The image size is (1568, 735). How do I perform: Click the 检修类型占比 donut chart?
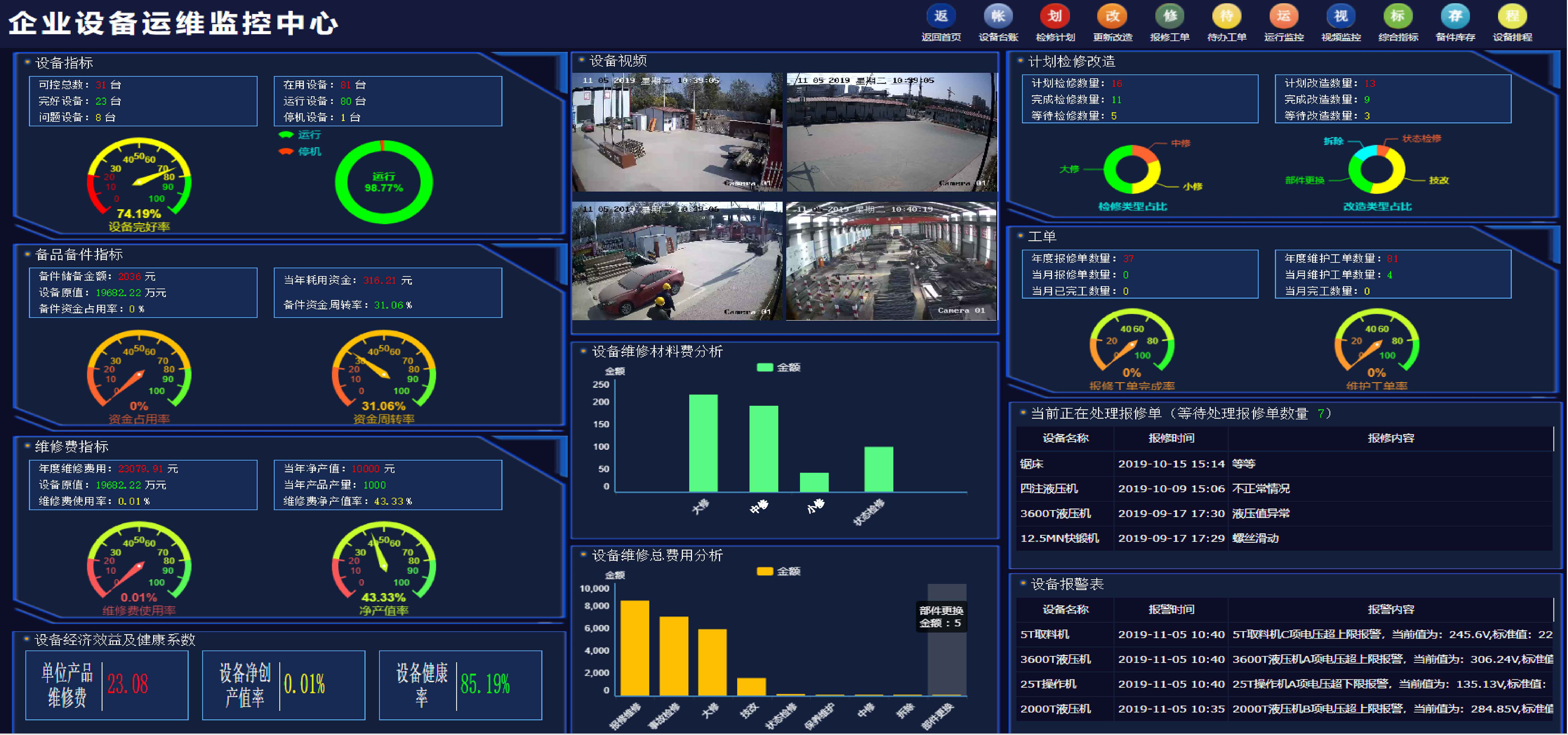[1132, 170]
